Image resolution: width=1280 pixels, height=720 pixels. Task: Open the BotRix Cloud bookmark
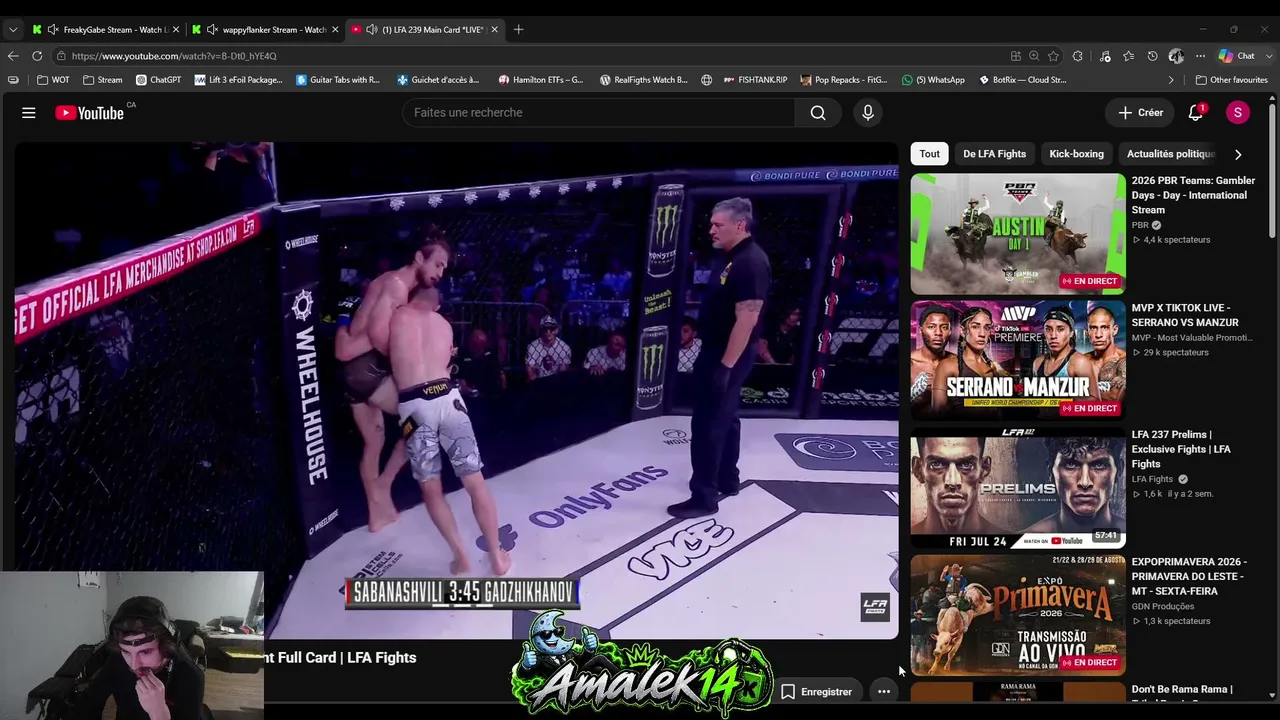point(1022,80)
